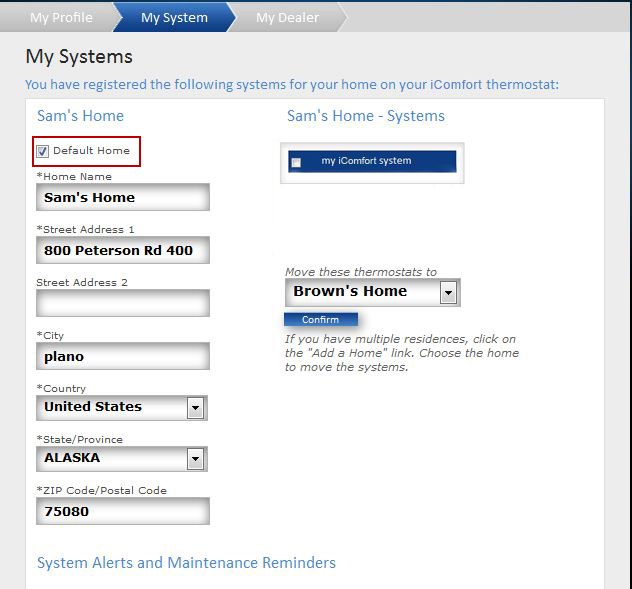Expand the Country dropdown
This screenshot has width=632, height=589.
tap(195, 407)
